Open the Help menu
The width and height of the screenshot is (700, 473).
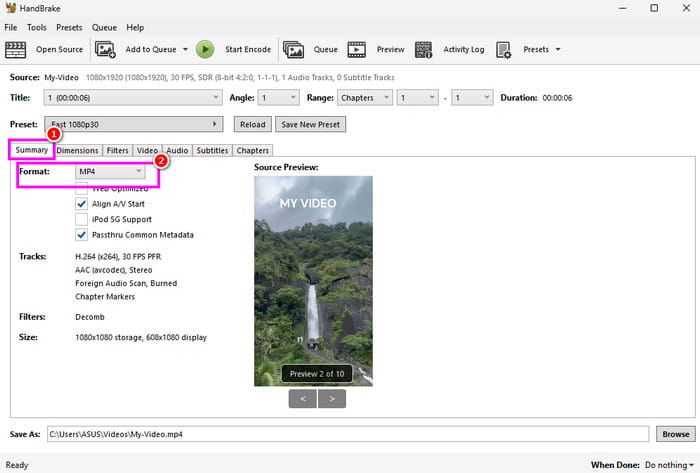pyautogui.click(x=135, y=28)
